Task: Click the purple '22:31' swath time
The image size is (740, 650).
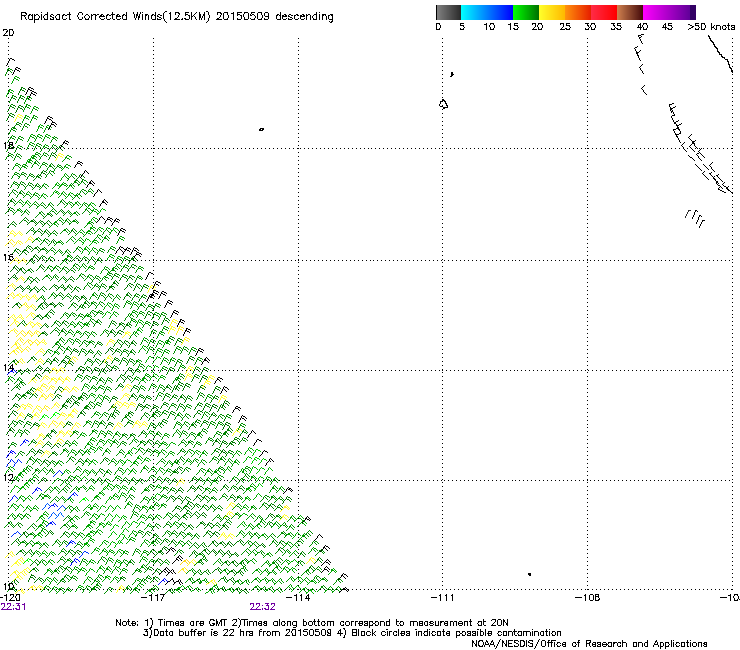Action: click(x=13, y=607)
